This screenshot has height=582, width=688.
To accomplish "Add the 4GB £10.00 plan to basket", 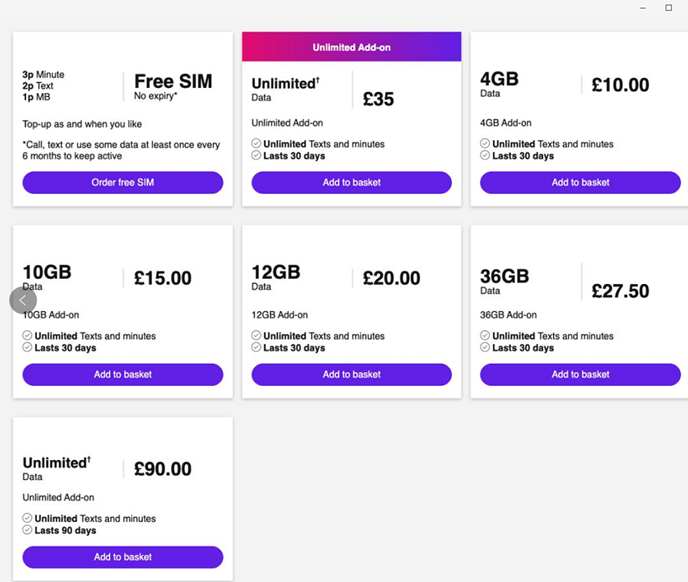I will tap(580, 183).
